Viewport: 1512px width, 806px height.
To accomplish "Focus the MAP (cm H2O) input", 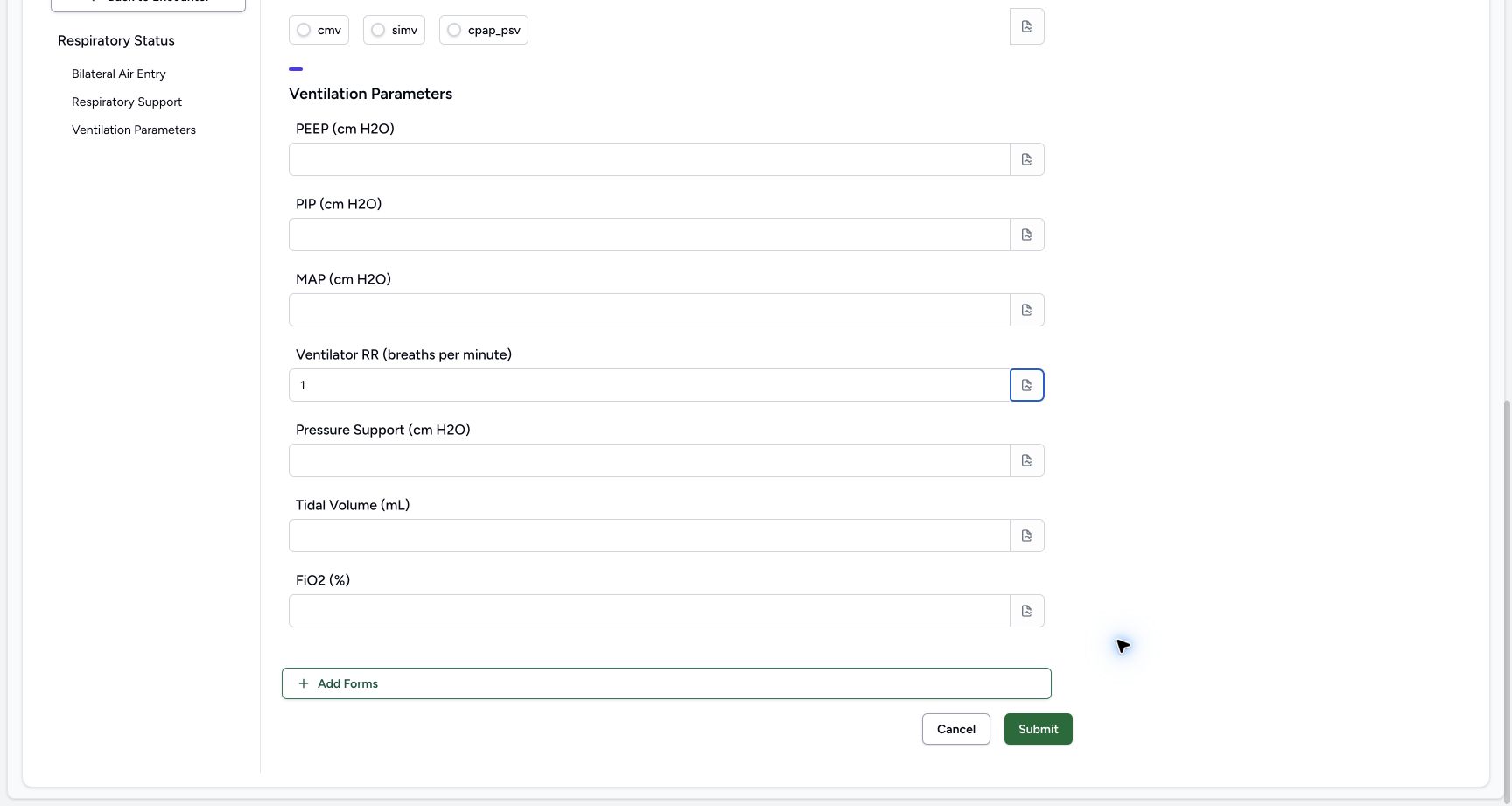I will click(x=649, y=310).
